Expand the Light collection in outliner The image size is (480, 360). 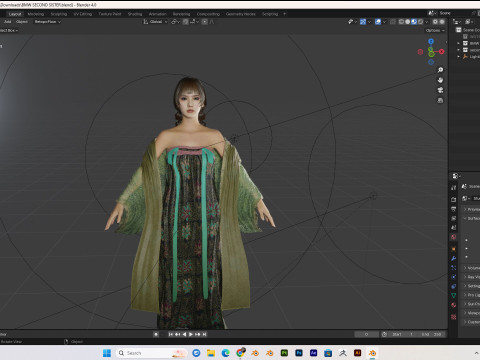pos(459,57)
